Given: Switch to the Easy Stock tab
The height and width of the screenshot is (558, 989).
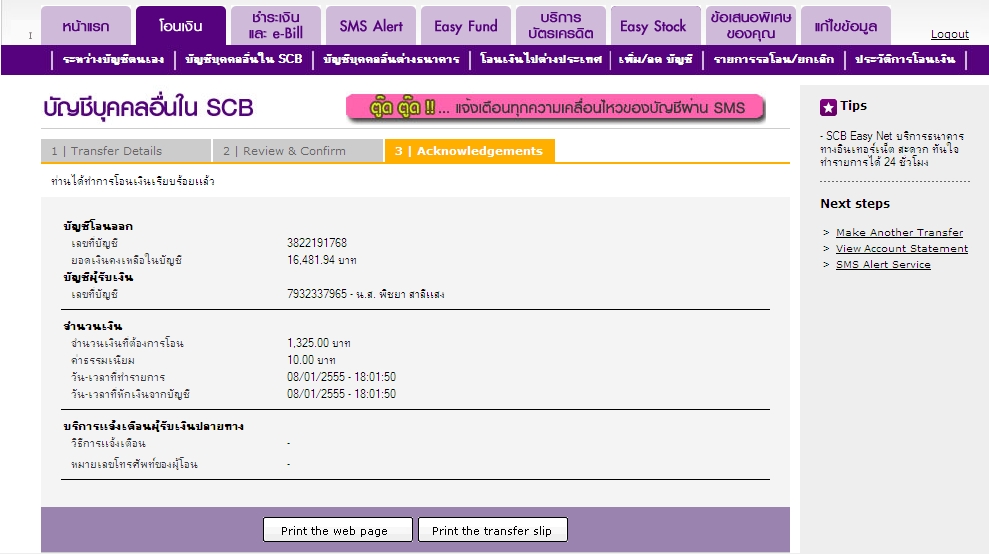Looking at the screenshot, I should (656, 26).
